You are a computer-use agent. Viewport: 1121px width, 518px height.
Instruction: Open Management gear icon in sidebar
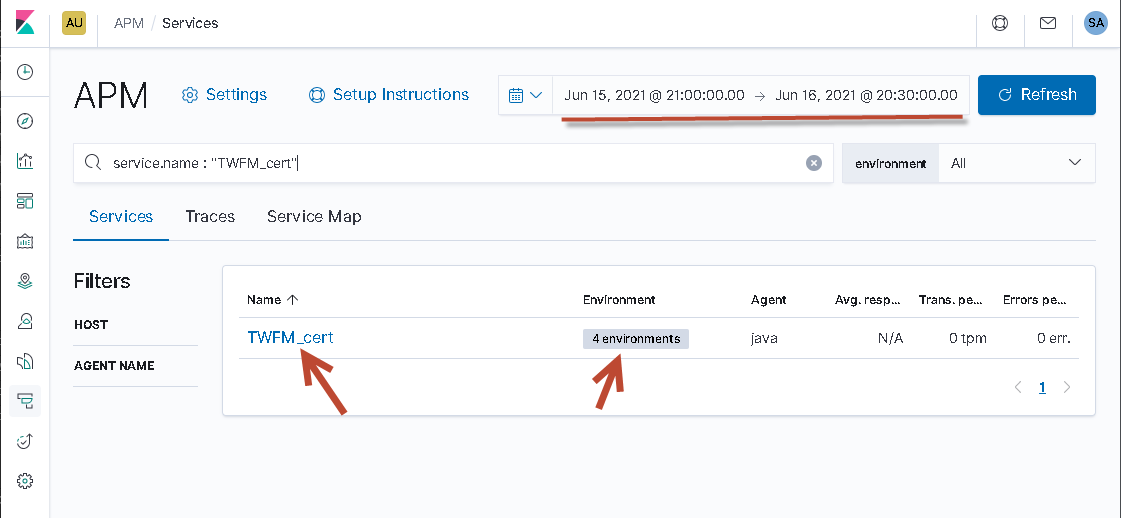click(25, 481)
